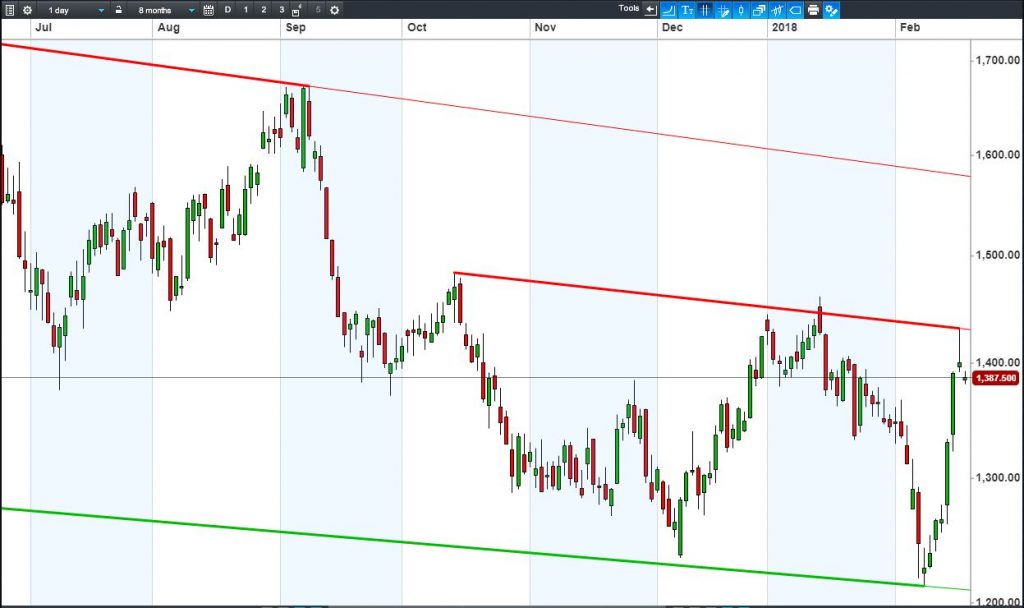Click the Oct time axis label

[x=417, y=27]
